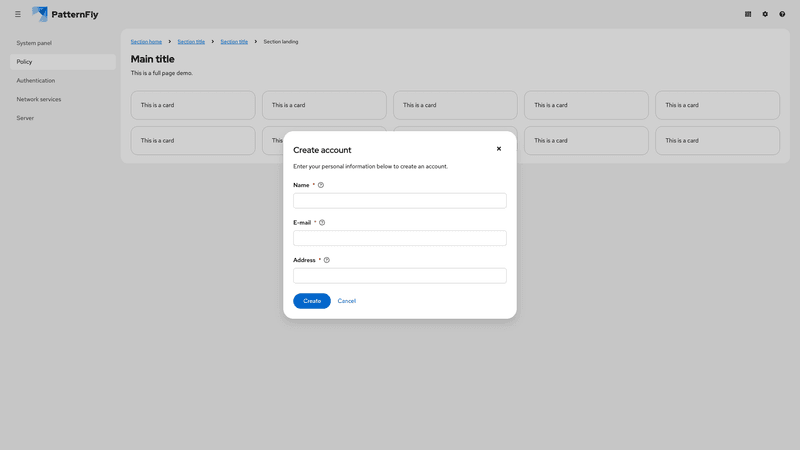Click the Name input field
Viewport: 800px width, 450px height.
click(399, 201)
